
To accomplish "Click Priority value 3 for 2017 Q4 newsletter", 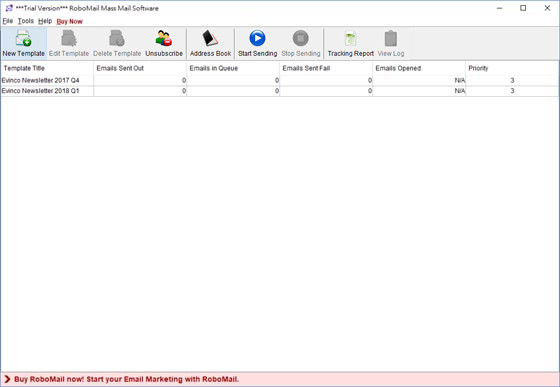I will click(x=512, y=80).
